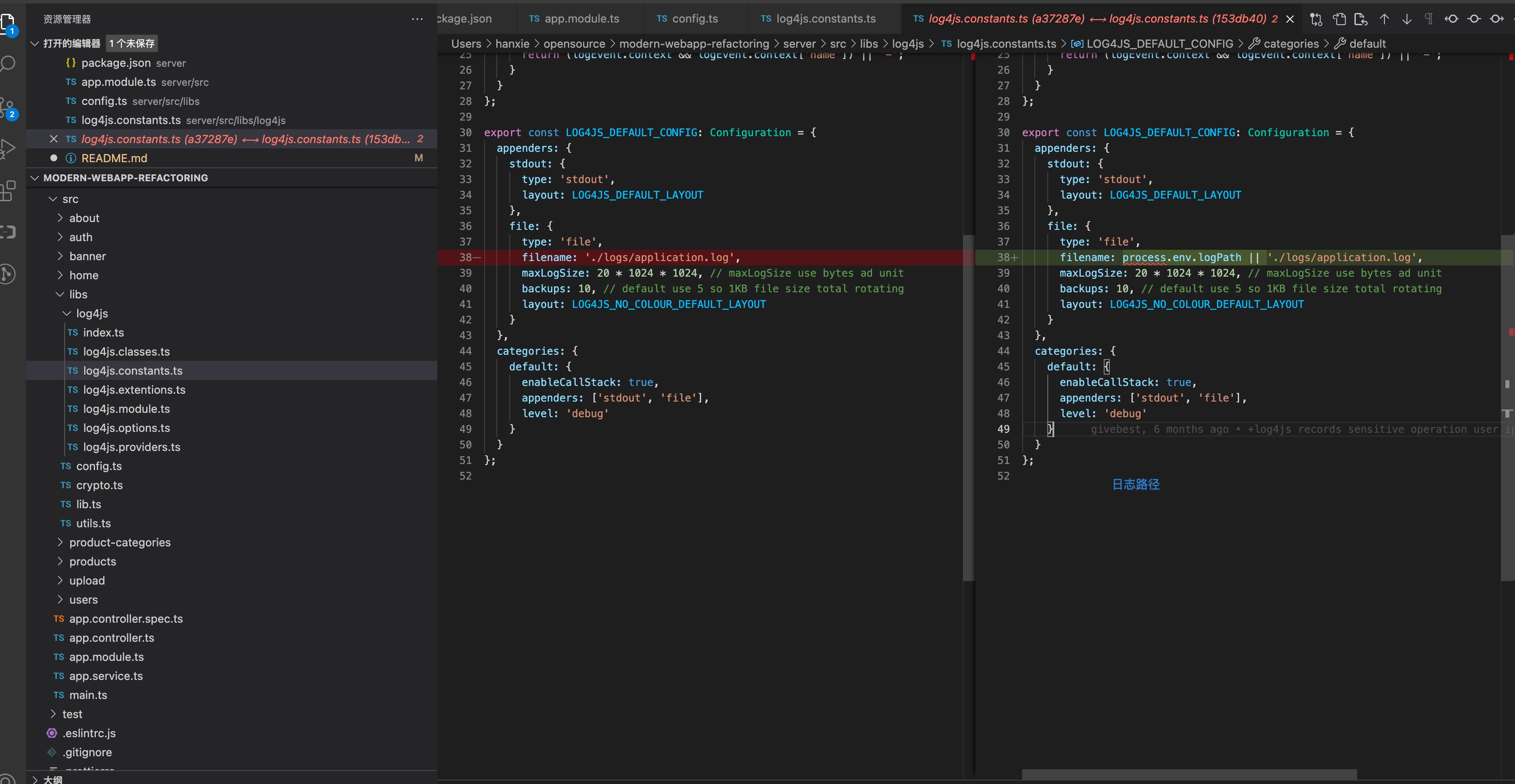The height and width of the screenshot is (784, 1515).
Task: Open log4js.module.ts in file tree
Action: [x=126, y=409]
